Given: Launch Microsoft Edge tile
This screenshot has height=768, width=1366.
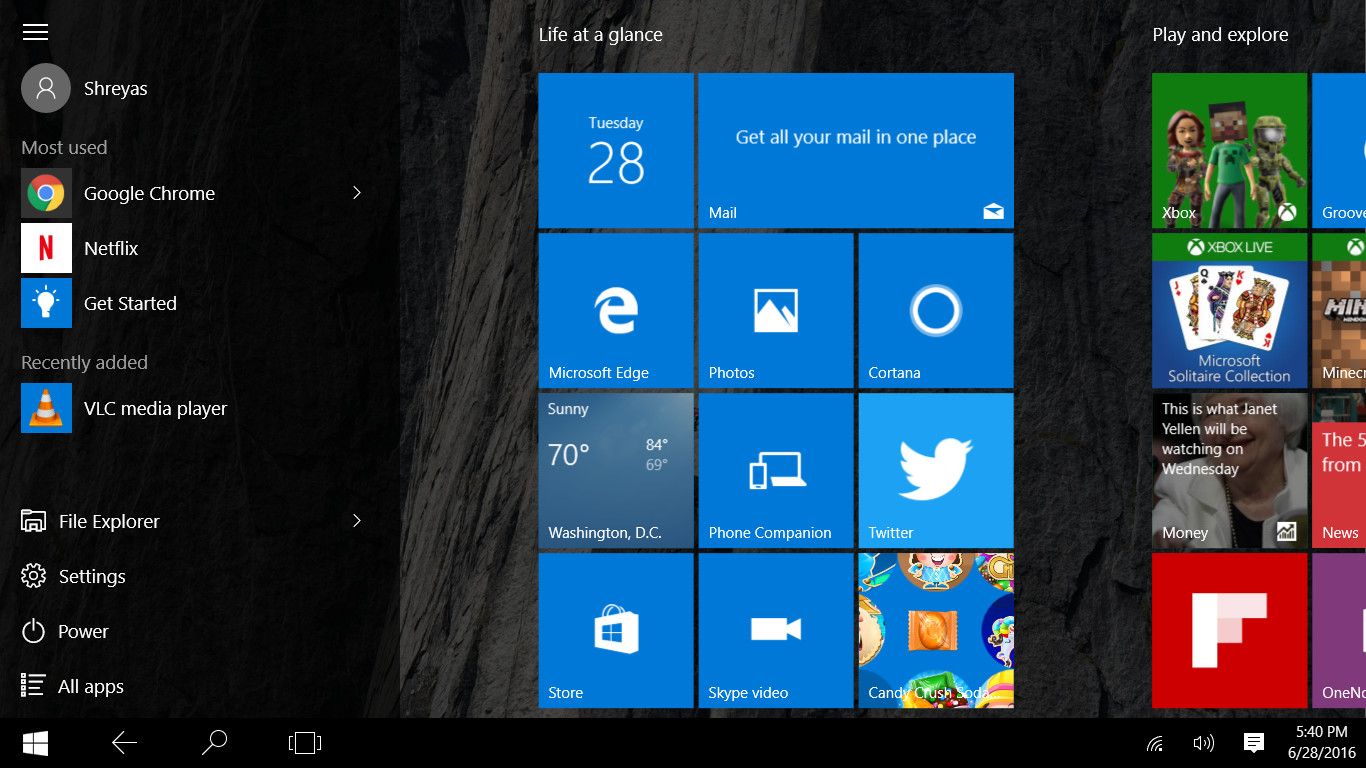Looking at the screenshot, I should pos(616,310).
